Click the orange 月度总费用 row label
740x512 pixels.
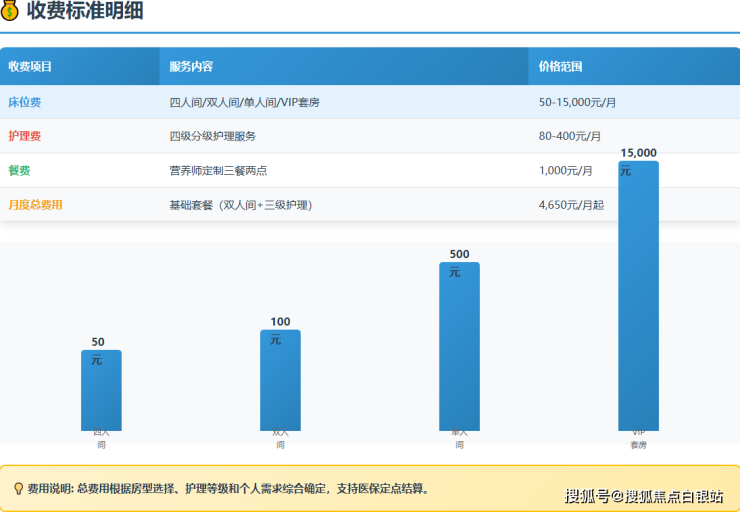[35, 205]
